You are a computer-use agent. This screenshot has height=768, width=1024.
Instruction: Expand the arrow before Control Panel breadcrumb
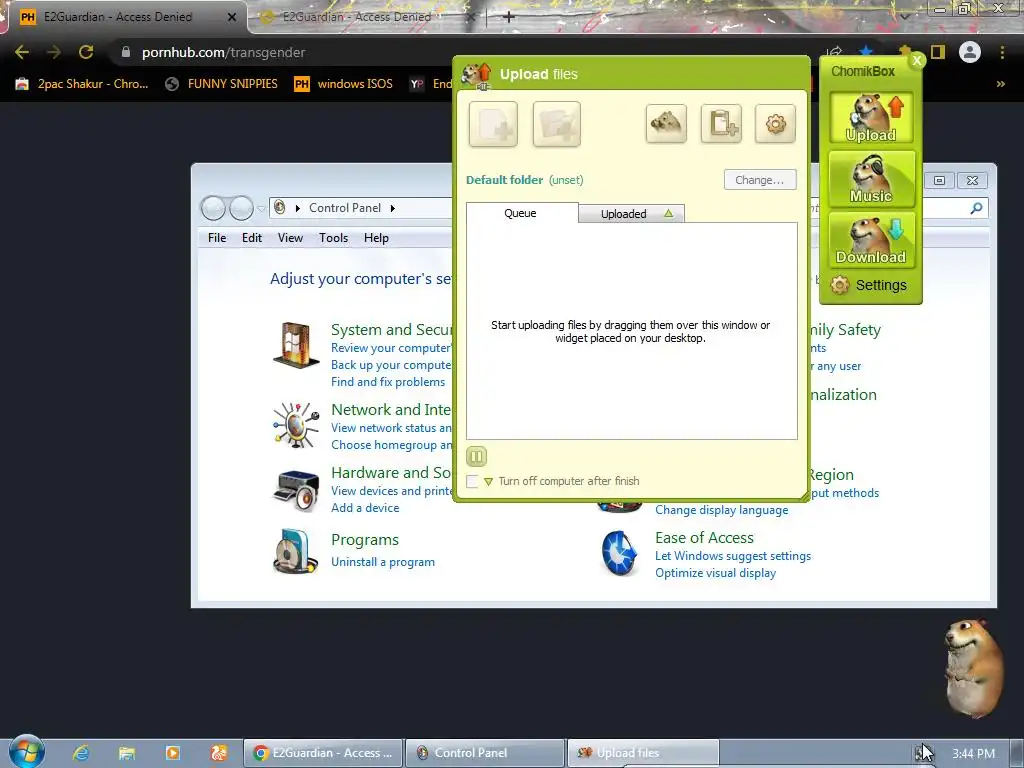coord(298,208)
